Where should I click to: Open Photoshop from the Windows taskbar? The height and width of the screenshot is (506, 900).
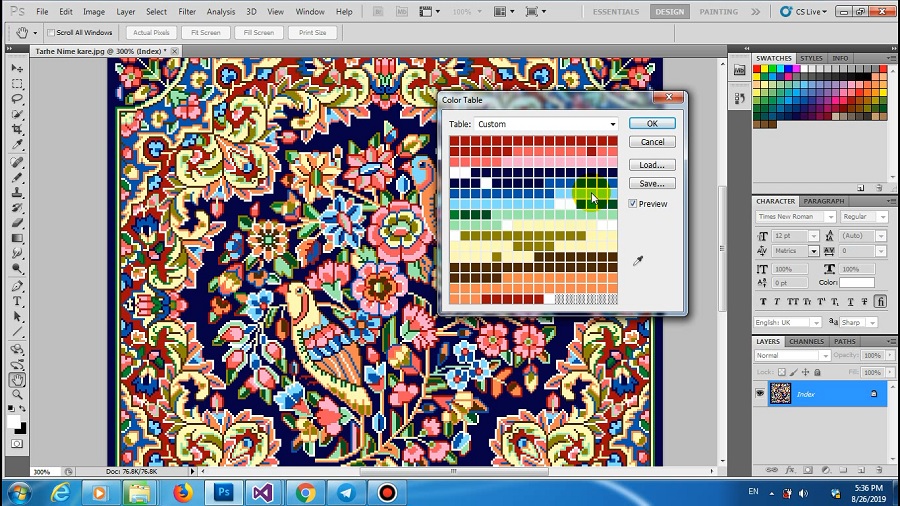pyautogui.click(x=223, y=492)
